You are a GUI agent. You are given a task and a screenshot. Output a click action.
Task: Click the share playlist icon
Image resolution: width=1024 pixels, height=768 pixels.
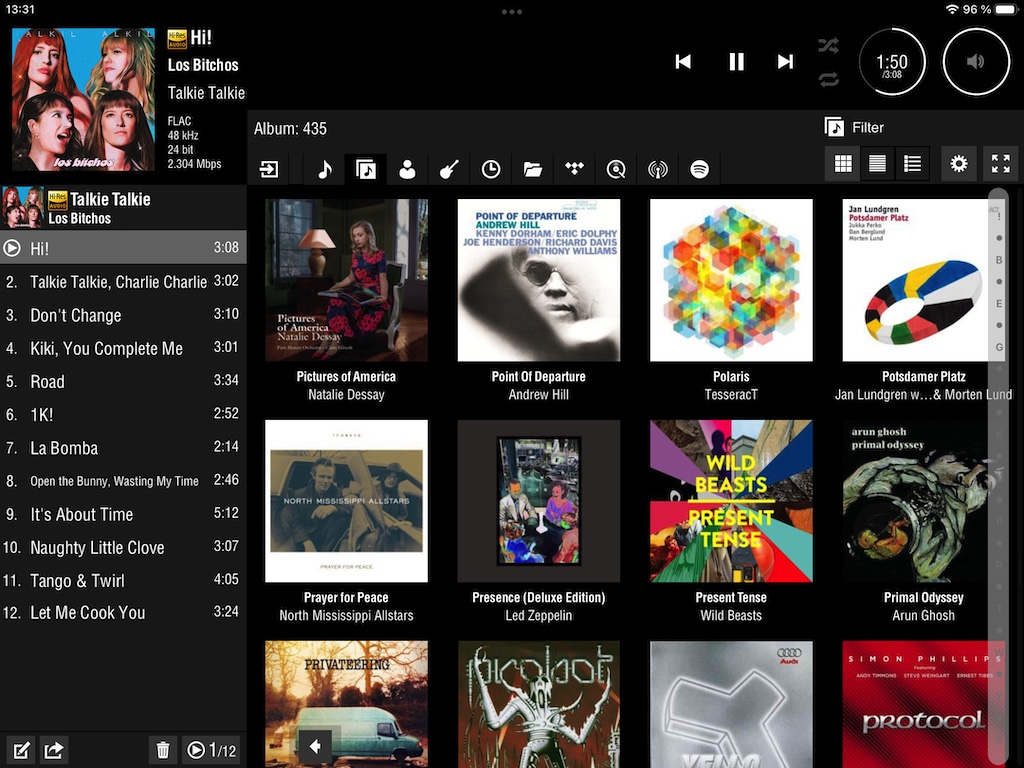(54, 750)
